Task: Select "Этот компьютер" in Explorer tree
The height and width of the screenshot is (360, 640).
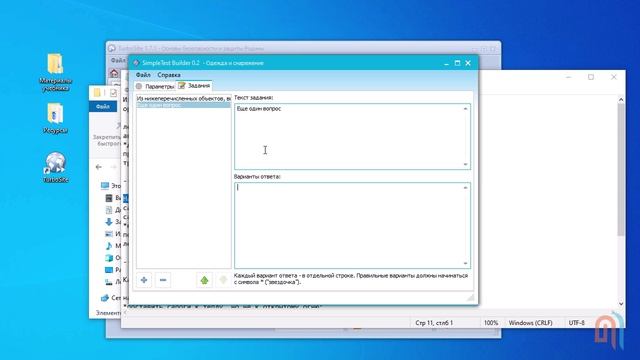Action: 111,186
